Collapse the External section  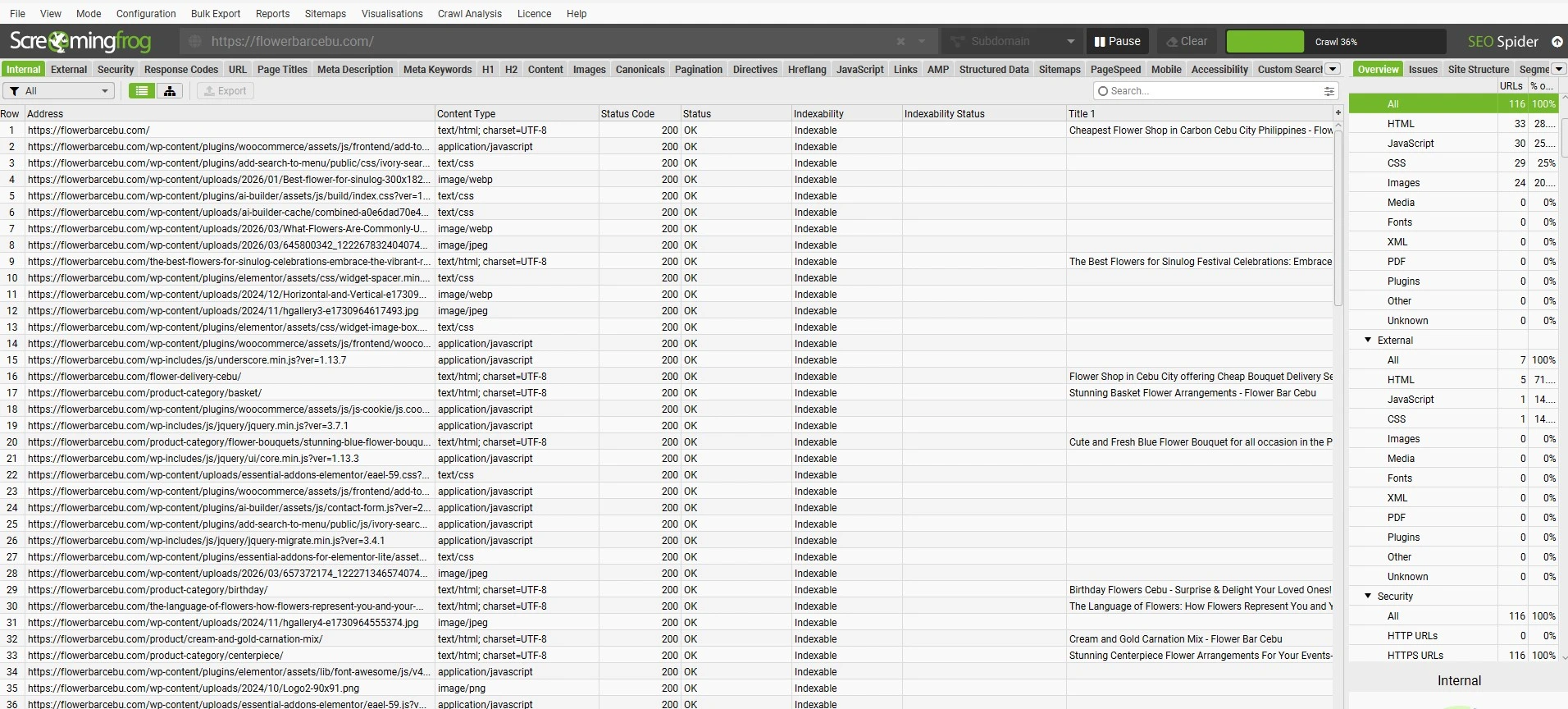(1367, 340)
